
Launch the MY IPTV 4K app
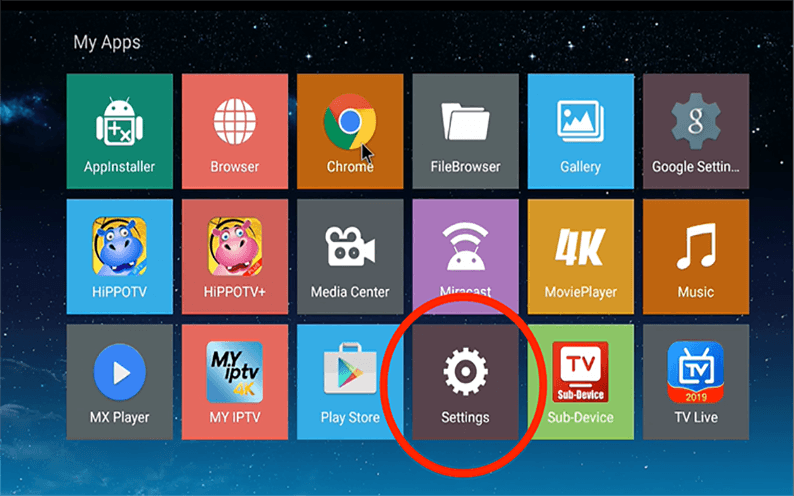(x=235, y=382)
